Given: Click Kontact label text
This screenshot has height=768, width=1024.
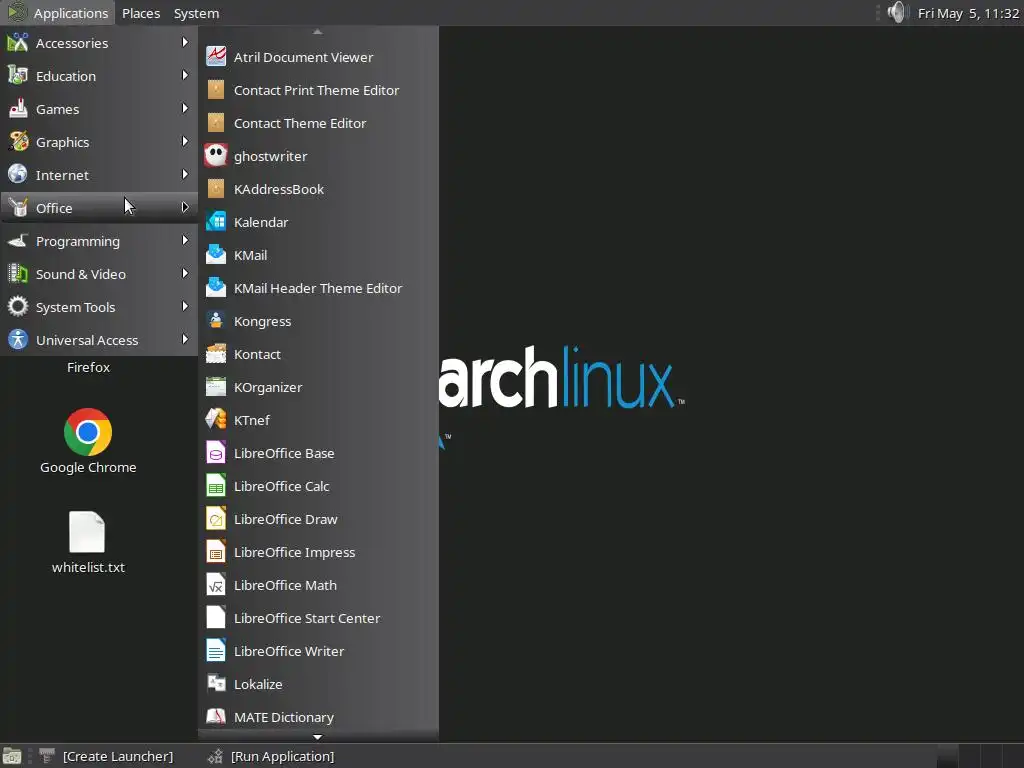Looking at the screenshot, I should coord(257,354).
